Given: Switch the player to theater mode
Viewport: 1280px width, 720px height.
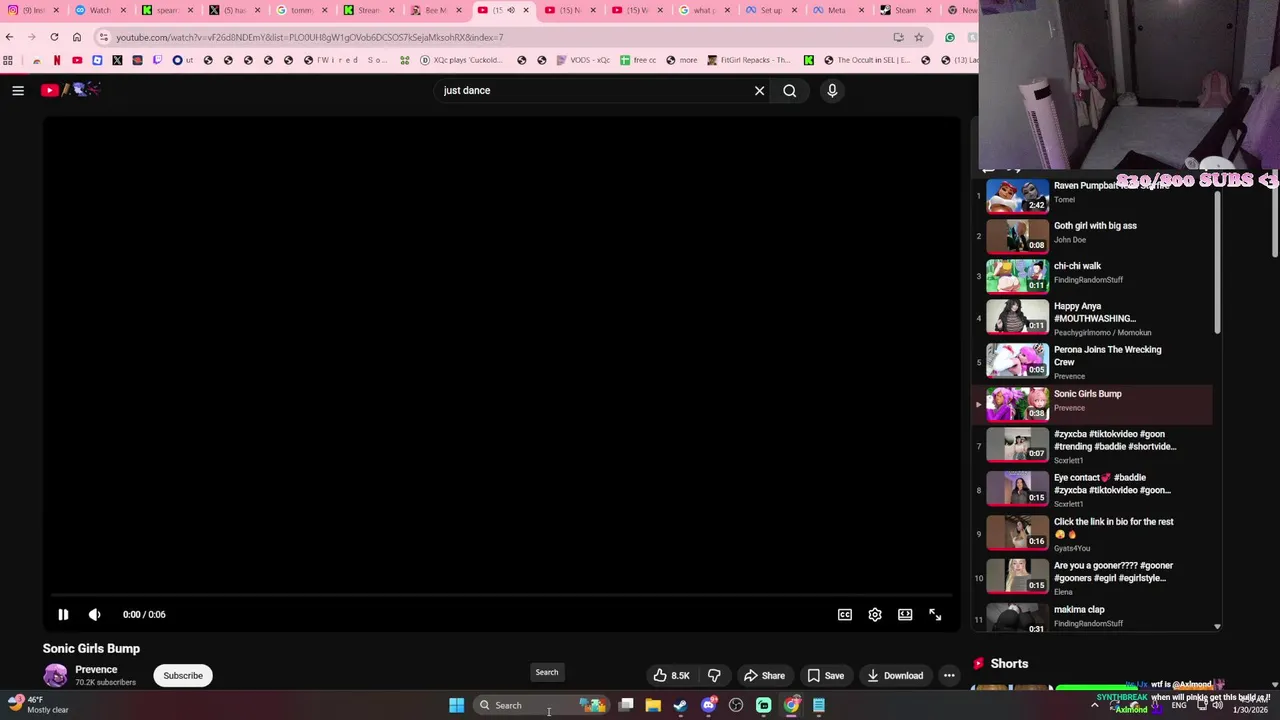Looking at the screenshot, I should point(905,615).
